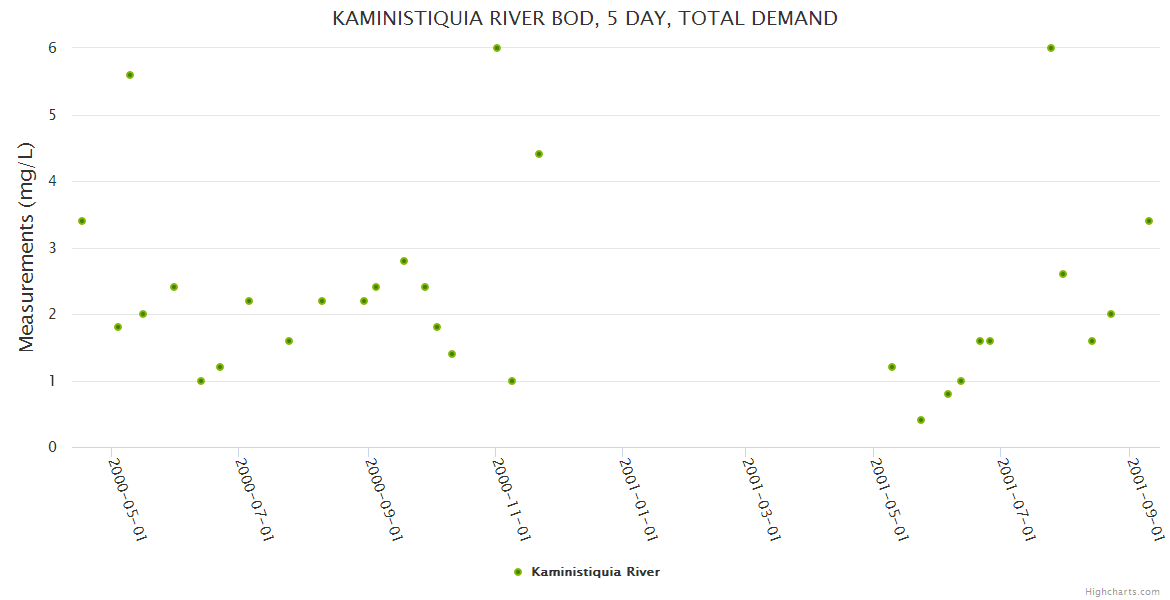Click the 6 mg/L point in July 2001
1170x600 pixels.
click(x=1051, y=48)
